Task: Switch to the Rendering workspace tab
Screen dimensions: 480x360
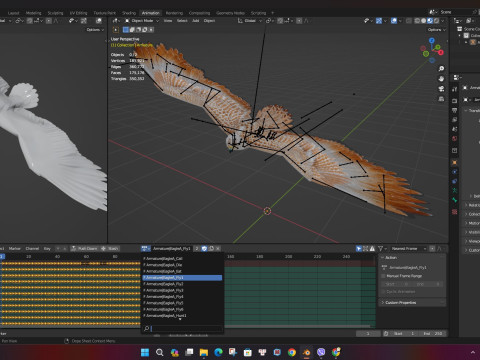Action: click(174, 13)
